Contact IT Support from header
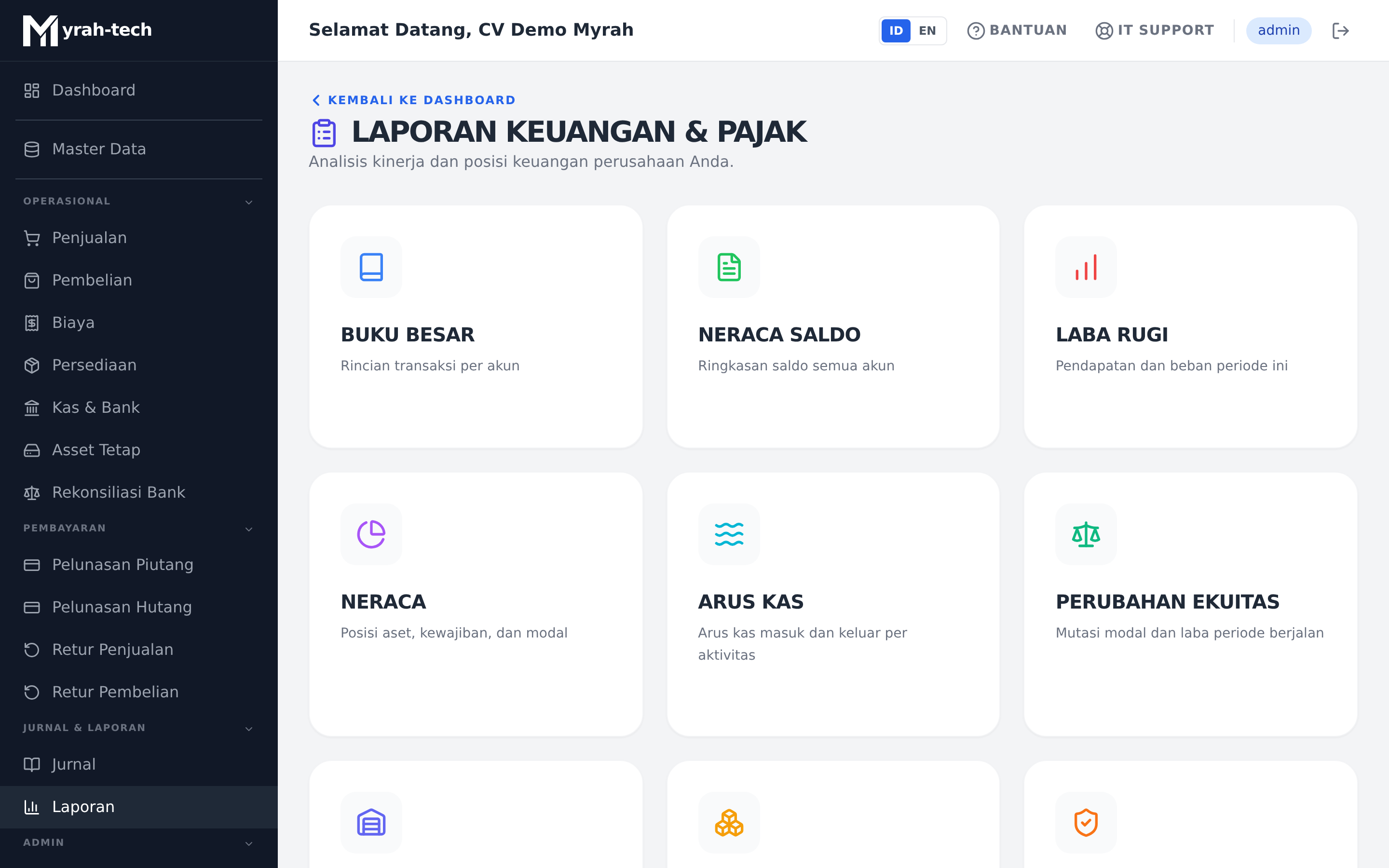Viewport: 1389px width, 868px height. click(1154, 30)
